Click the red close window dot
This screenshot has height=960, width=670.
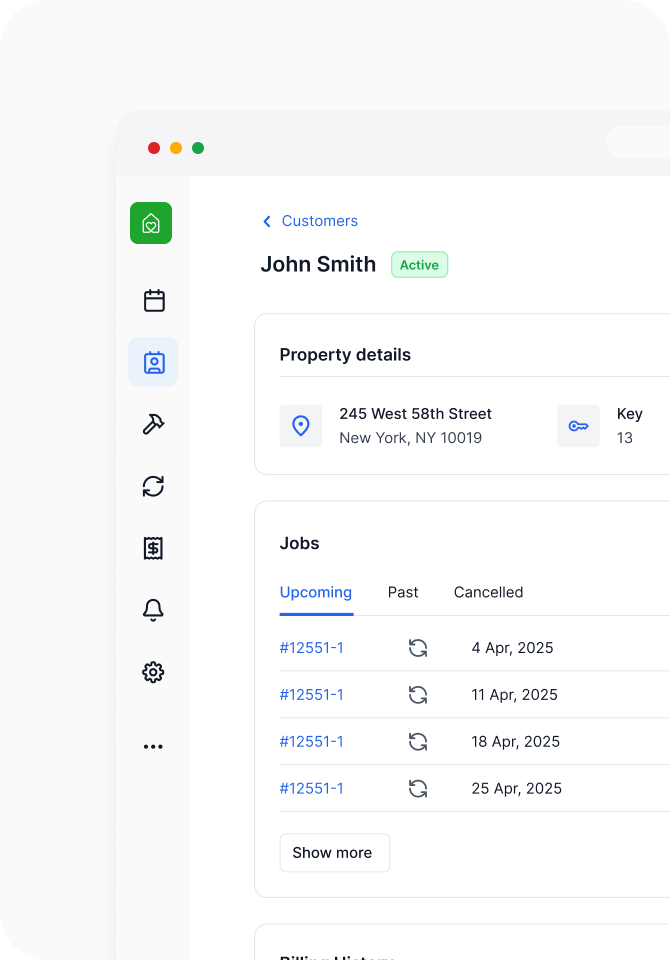pyautogui.click(x=154, y=148)
